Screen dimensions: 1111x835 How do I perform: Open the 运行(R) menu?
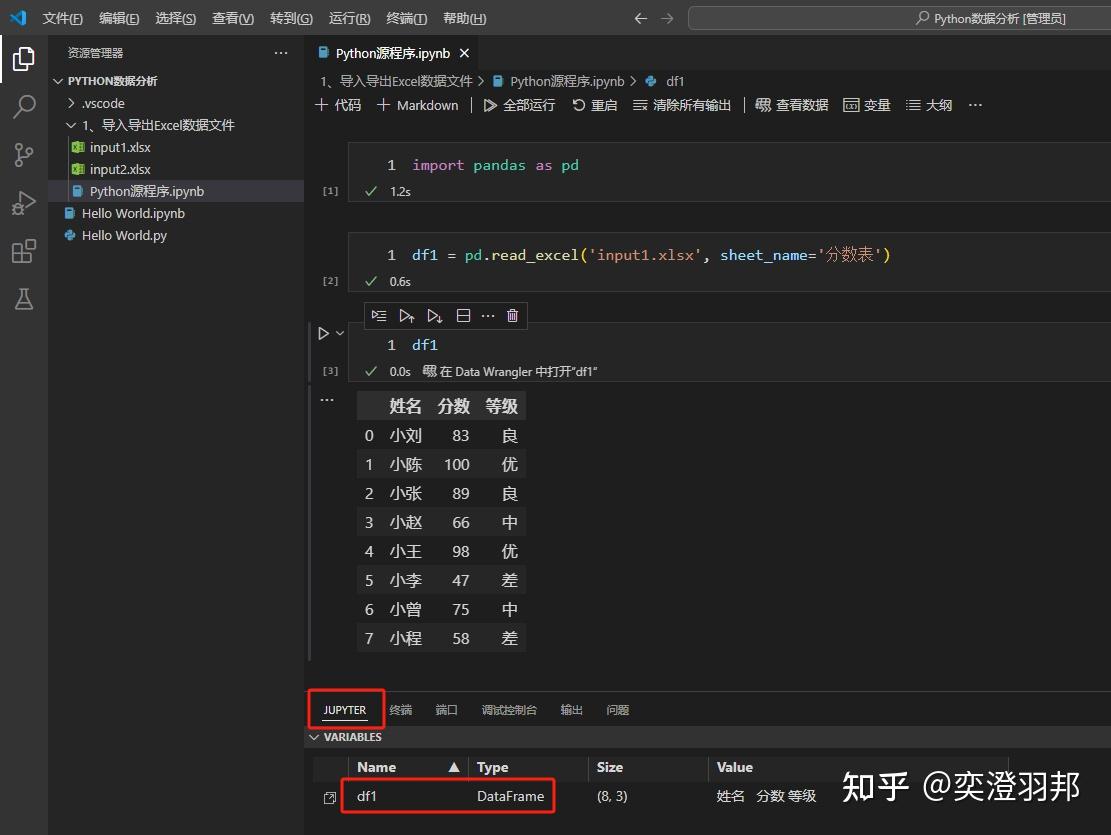pos(348,17)
